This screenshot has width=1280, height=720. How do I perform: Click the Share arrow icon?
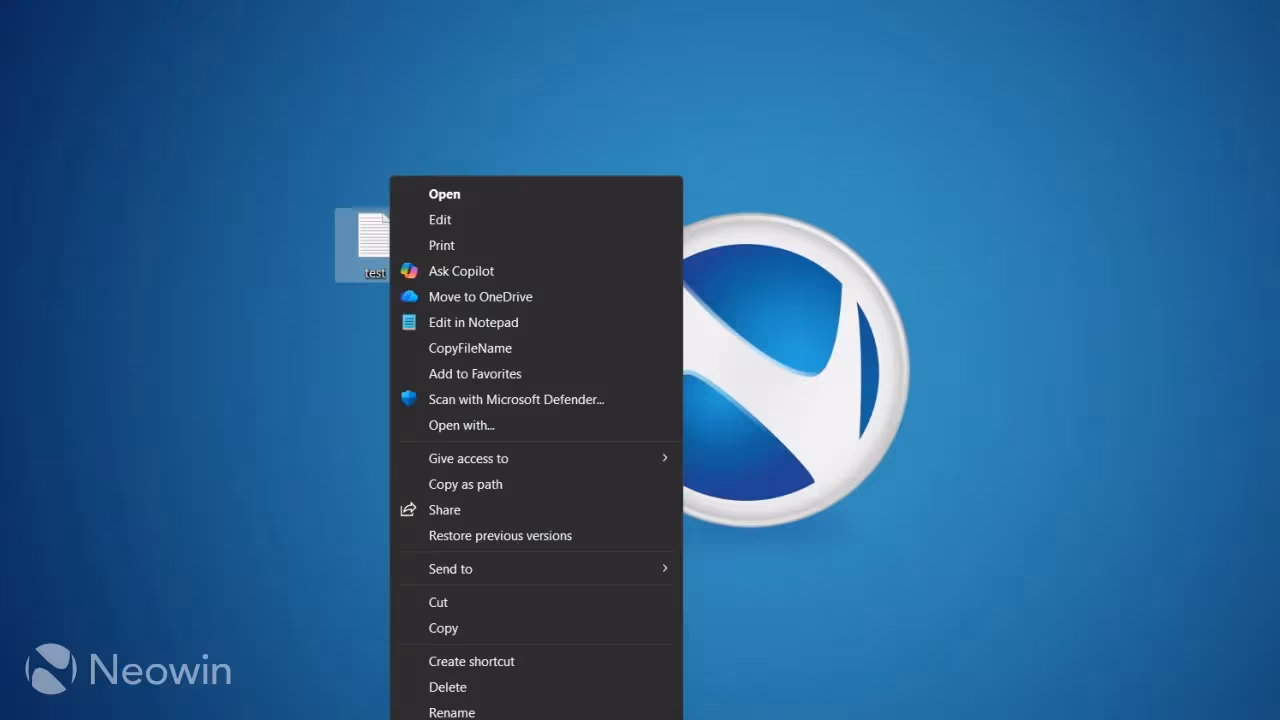[x=408, y=510]
